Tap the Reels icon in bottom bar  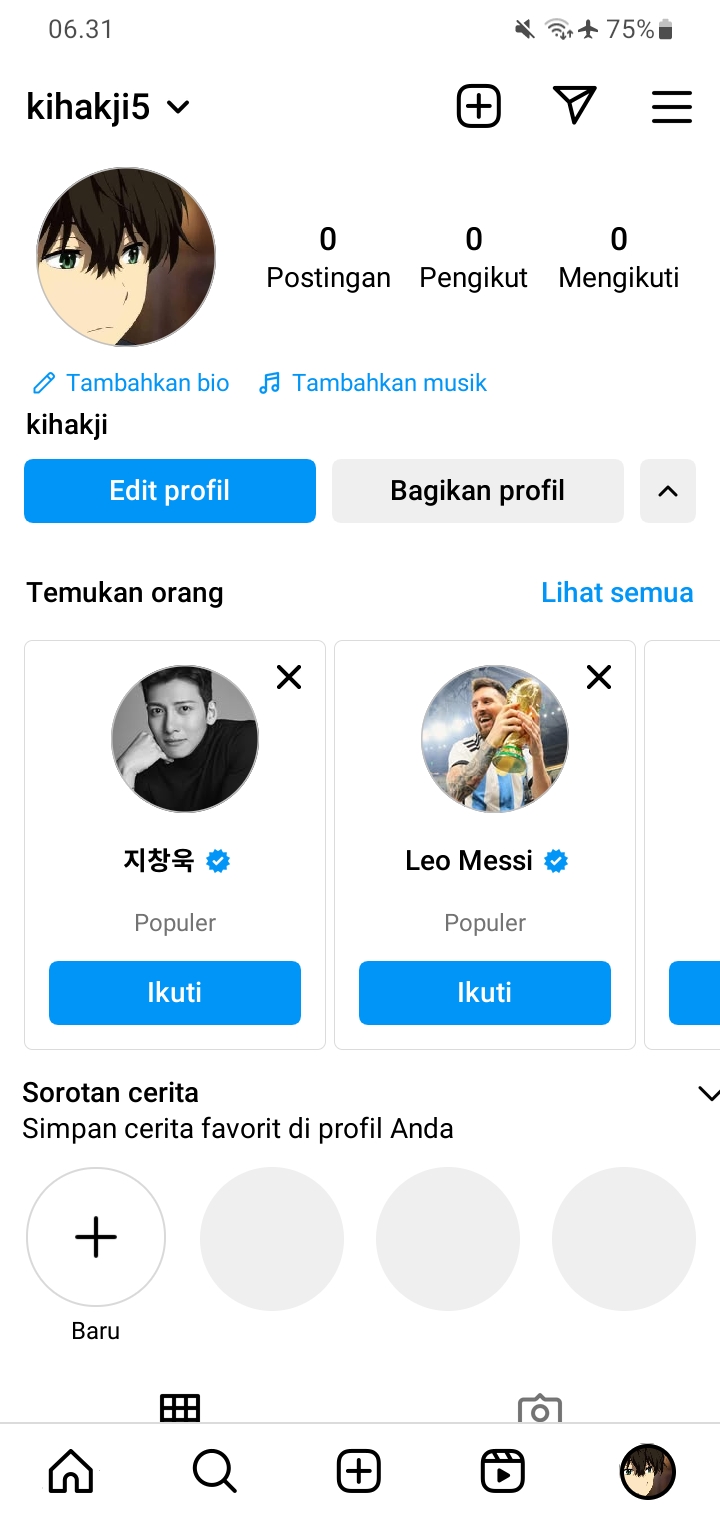tap(502, 1471)
